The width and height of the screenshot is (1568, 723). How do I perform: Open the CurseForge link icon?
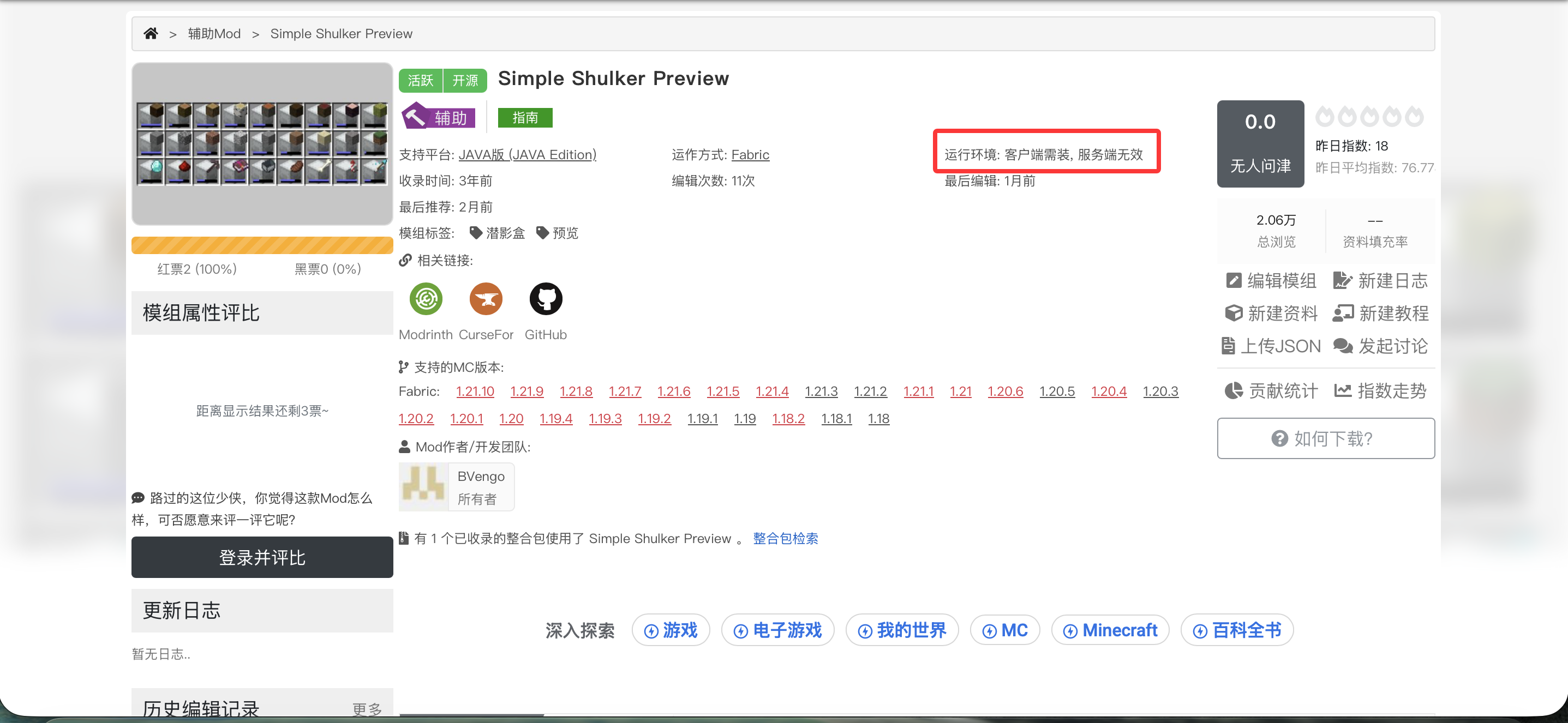485,299
